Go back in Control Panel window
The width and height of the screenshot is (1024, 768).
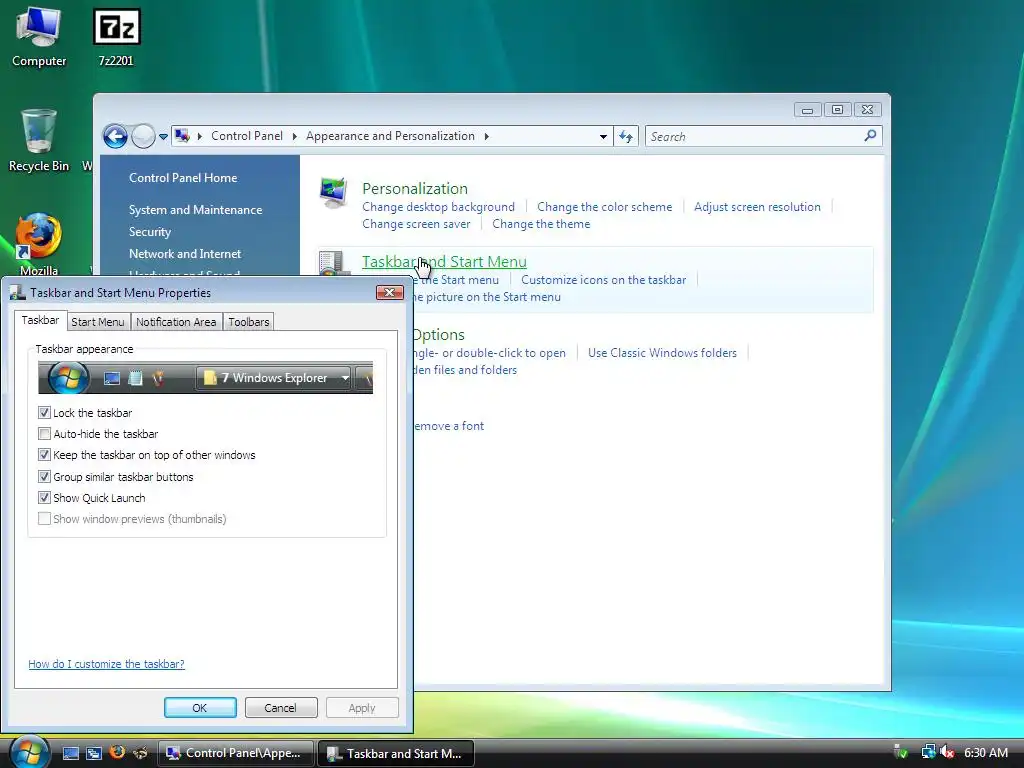(x=116, y=136)
